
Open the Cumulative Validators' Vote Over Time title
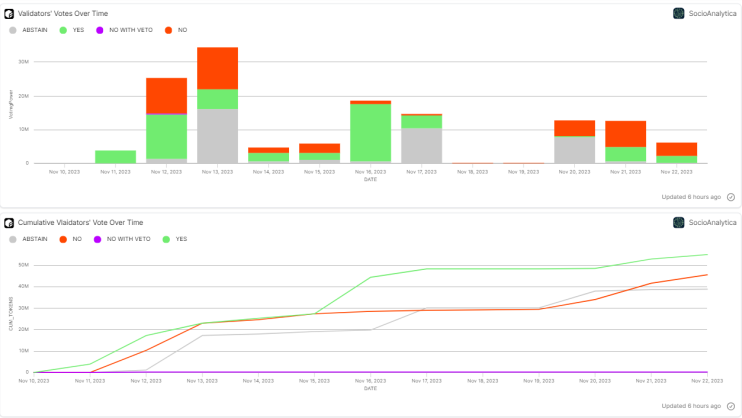pos(80,222)
